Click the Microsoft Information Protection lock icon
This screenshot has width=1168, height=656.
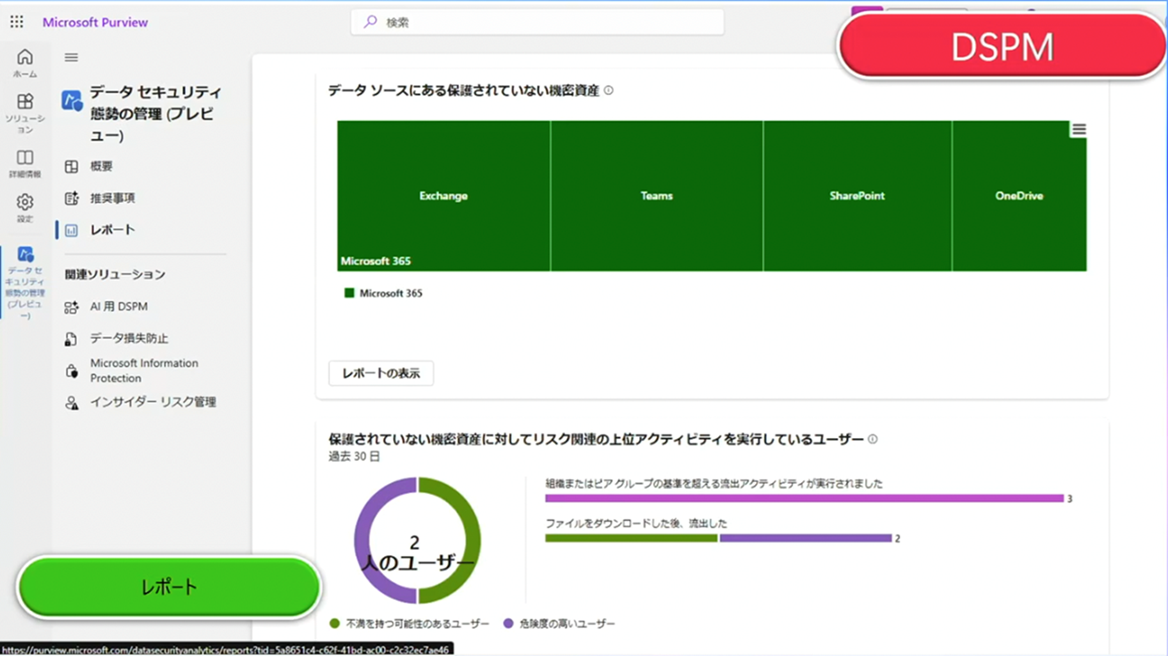click(72, 371)
